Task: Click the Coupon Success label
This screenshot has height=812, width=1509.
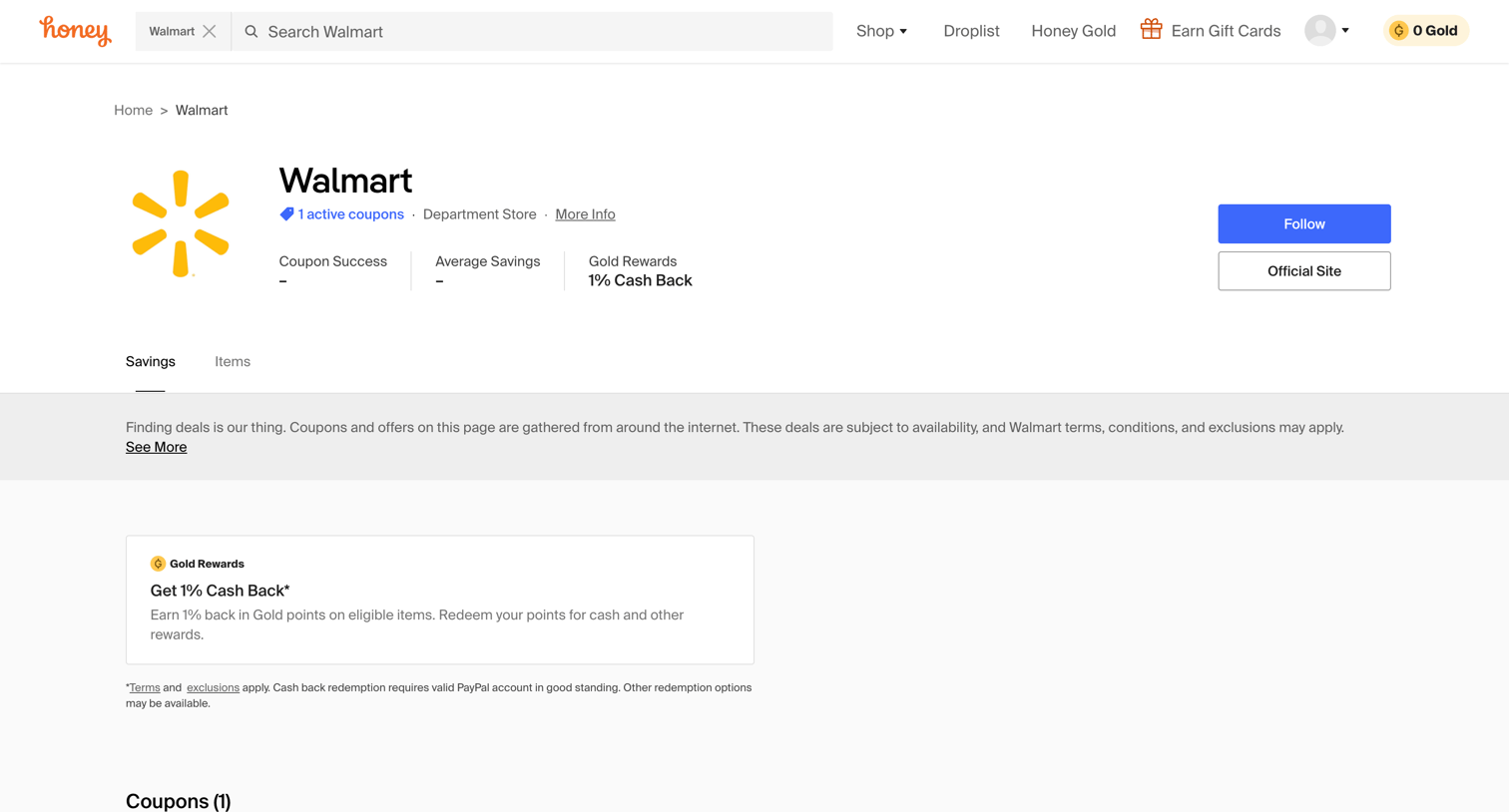Action: [x=332, y=261]
